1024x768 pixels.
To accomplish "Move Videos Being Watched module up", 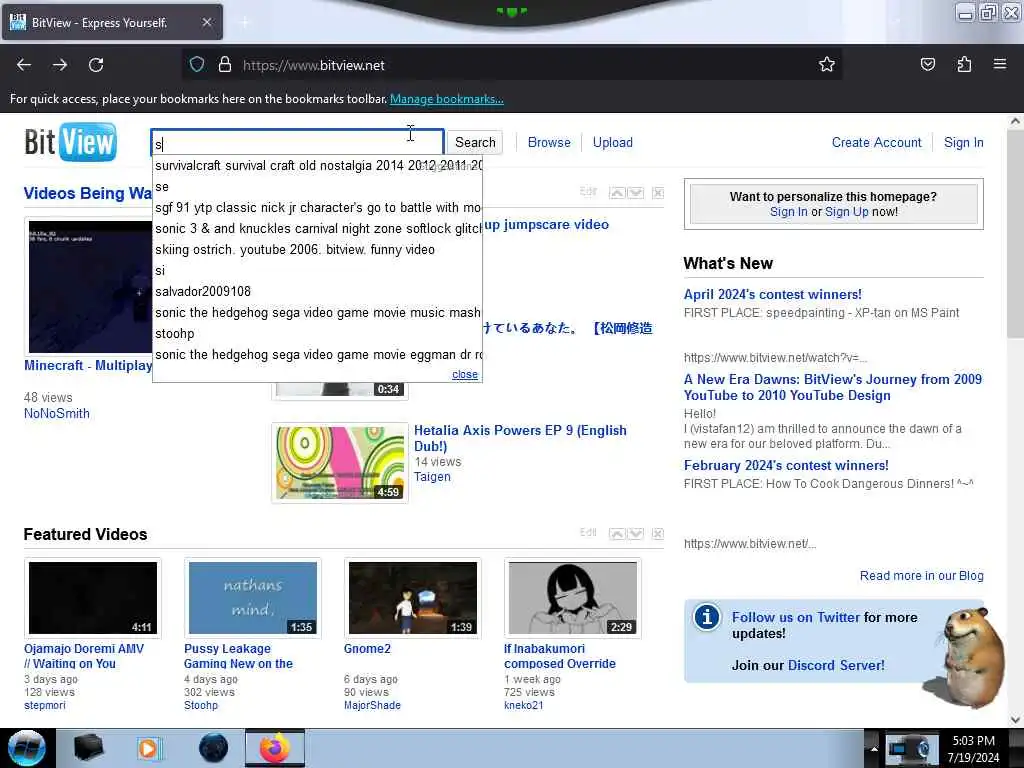I will (x=617, y=193).
